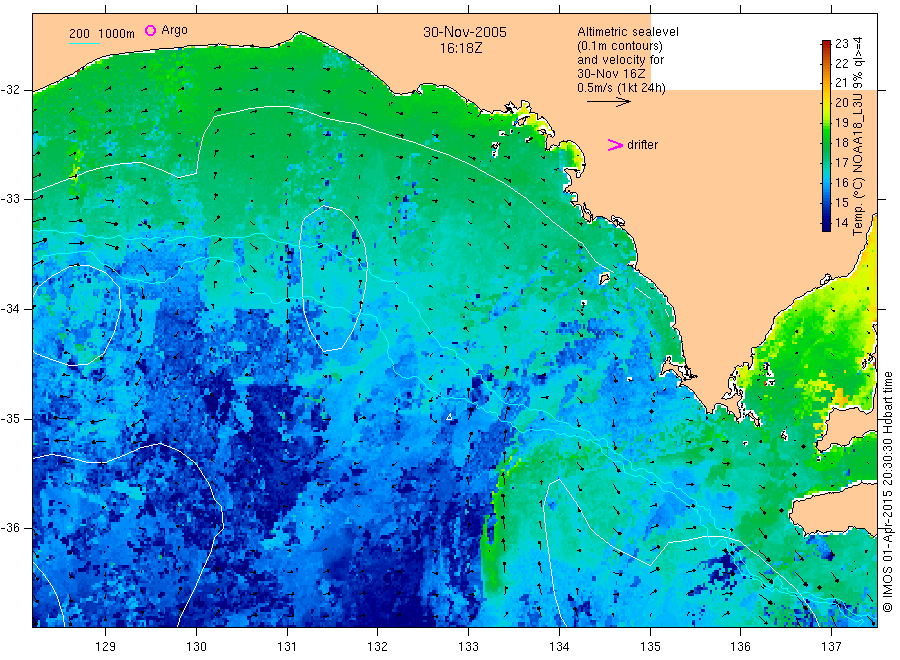This screenshot has width=900, height=660.
Task: Click the magenta Argo circle marker in legend
Action: click(x=150, y=30)
